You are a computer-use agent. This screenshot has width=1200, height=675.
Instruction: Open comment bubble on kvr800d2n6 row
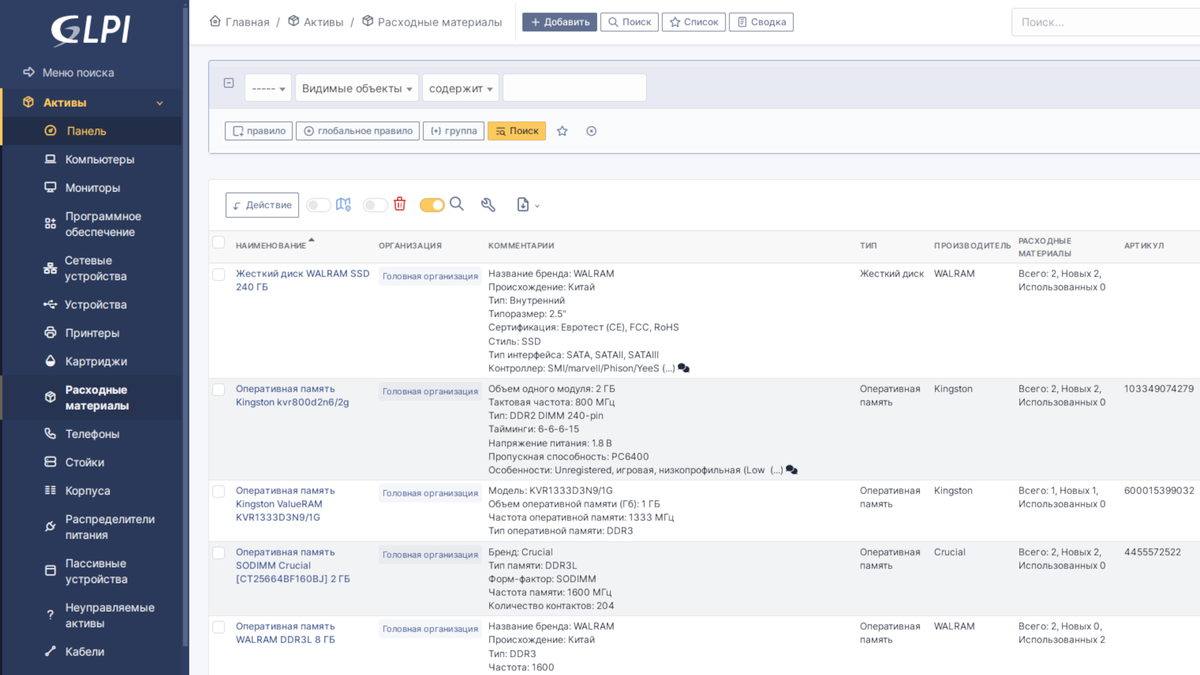[791, 470]
